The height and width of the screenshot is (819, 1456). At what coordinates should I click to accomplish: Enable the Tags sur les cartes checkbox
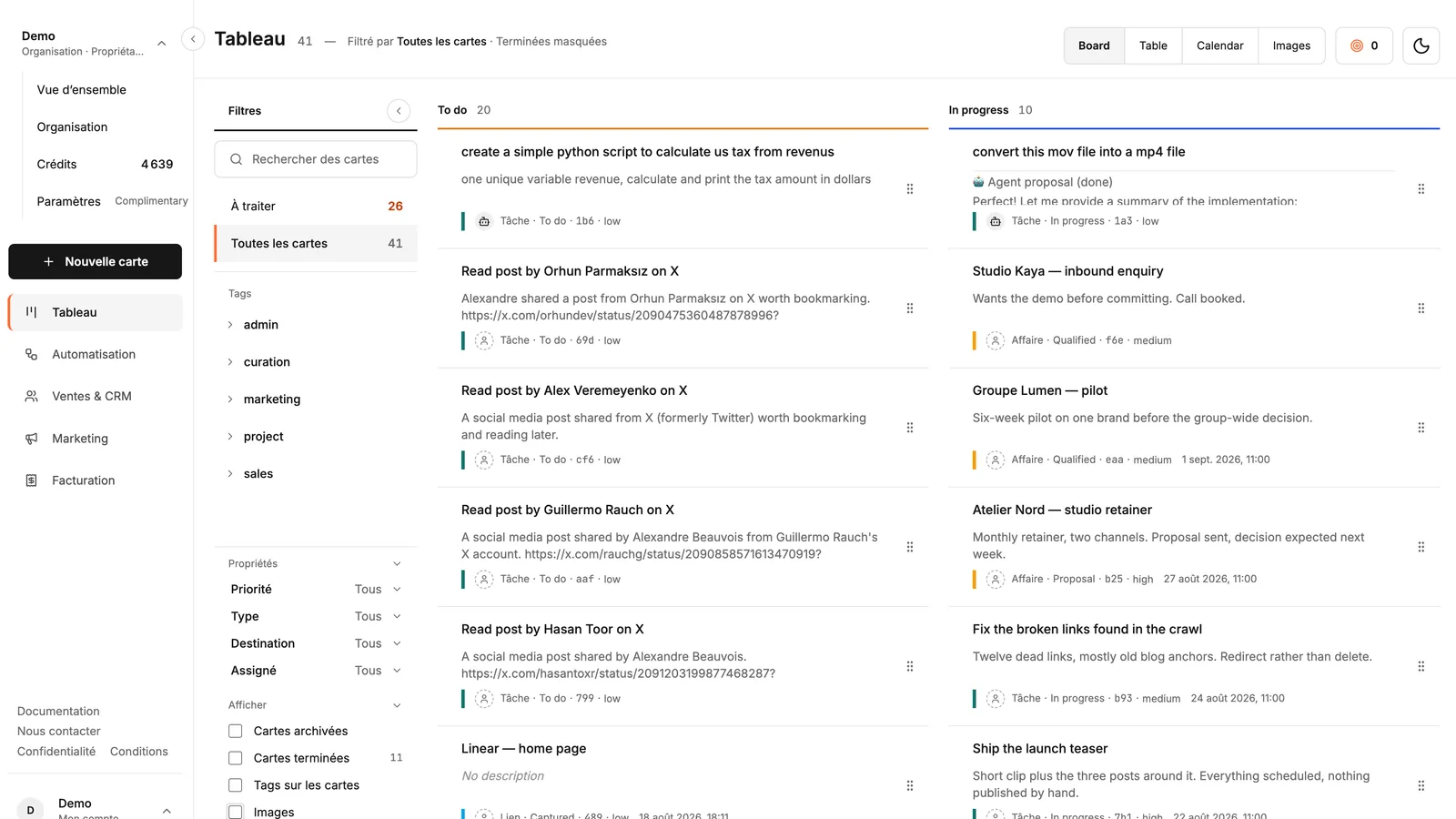pos(236,785)
